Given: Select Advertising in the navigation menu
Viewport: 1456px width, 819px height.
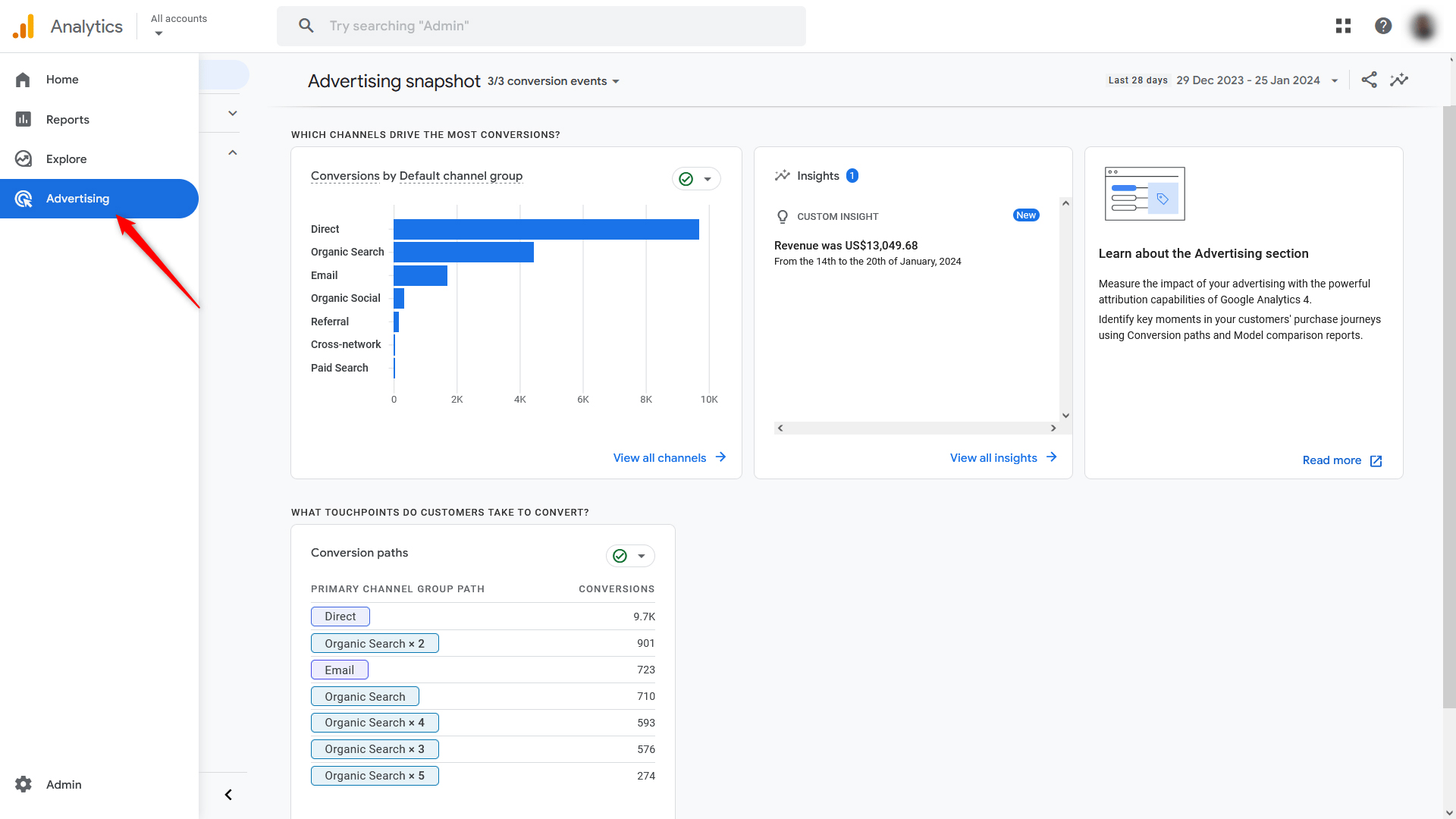Looking at the screenshot, I should coord(77,198).
